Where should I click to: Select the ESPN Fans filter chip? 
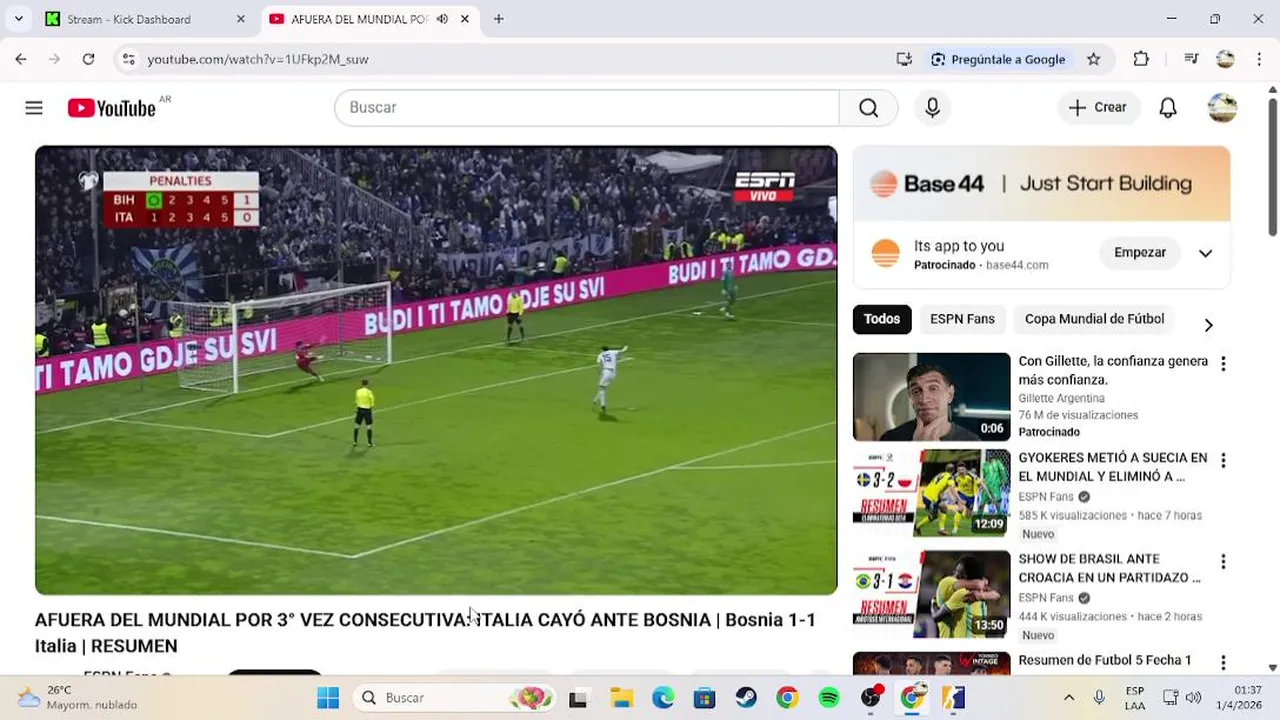962,319
